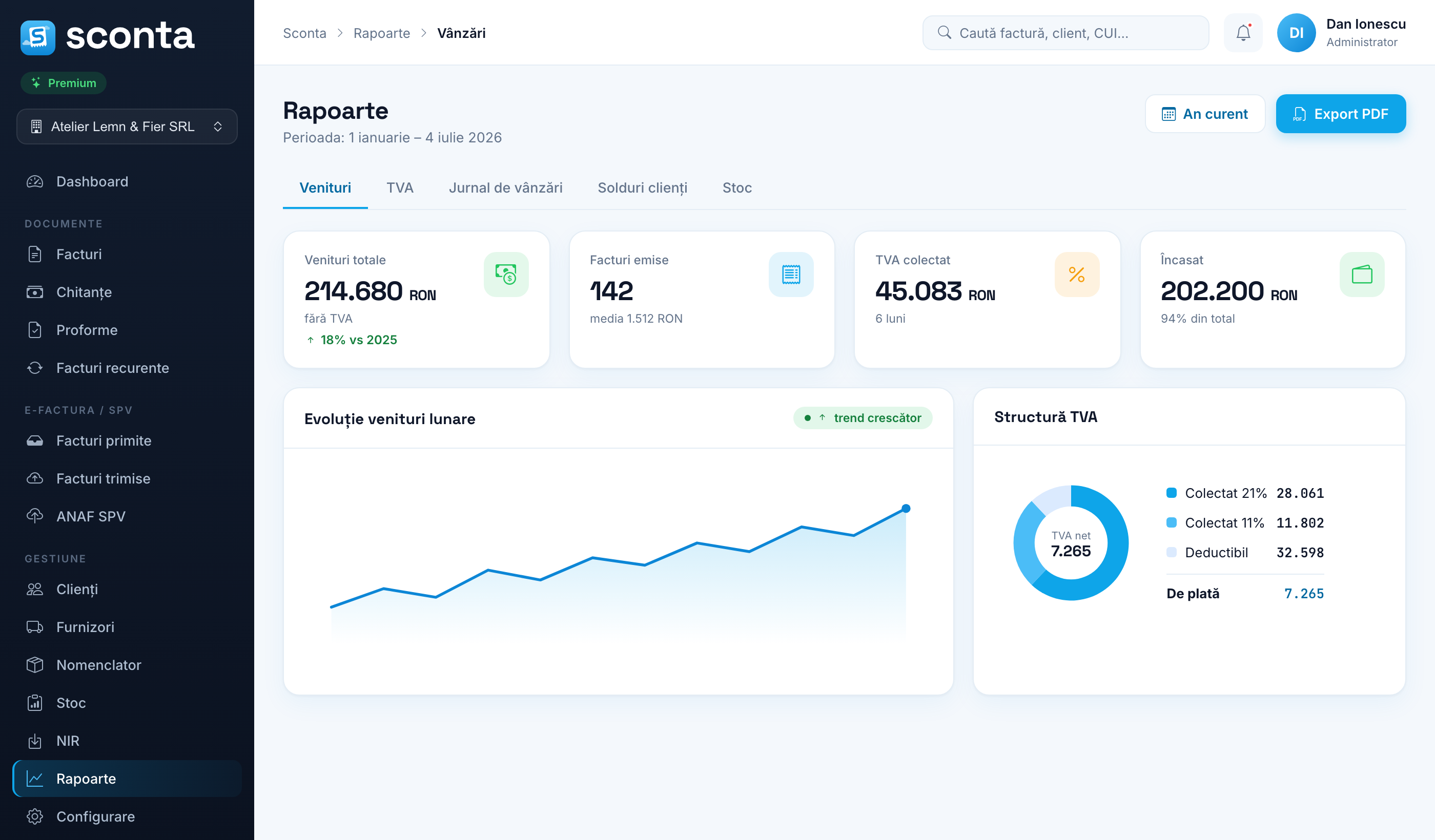The width and height of the screenshot is (1435, 840).
Task: Click the Venituri totale money icon
Action: click(506, 275)
